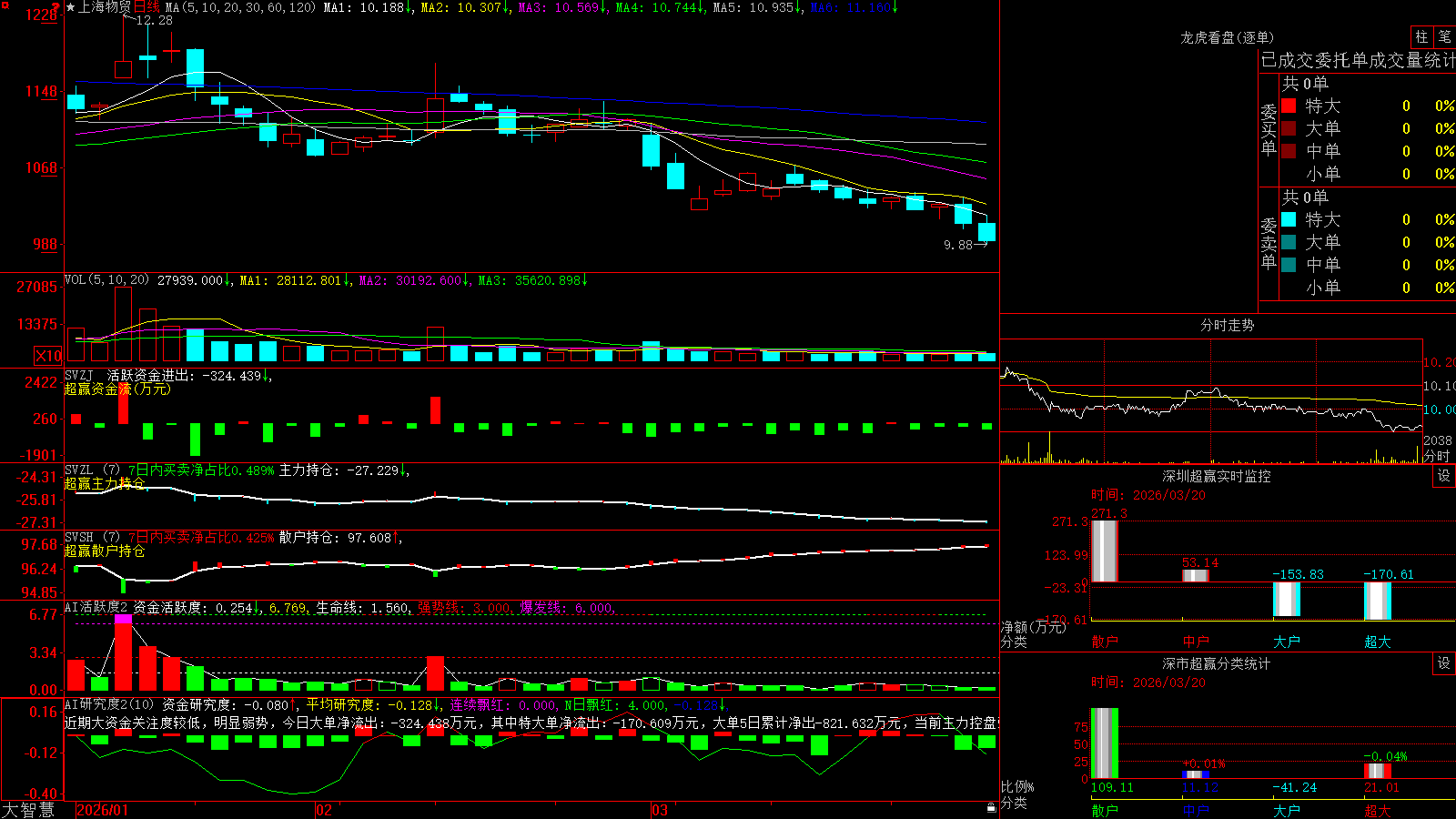Click the 散户持仓: 97.608 value
This screenshot has width=1456, height=819.
[339, 538]
